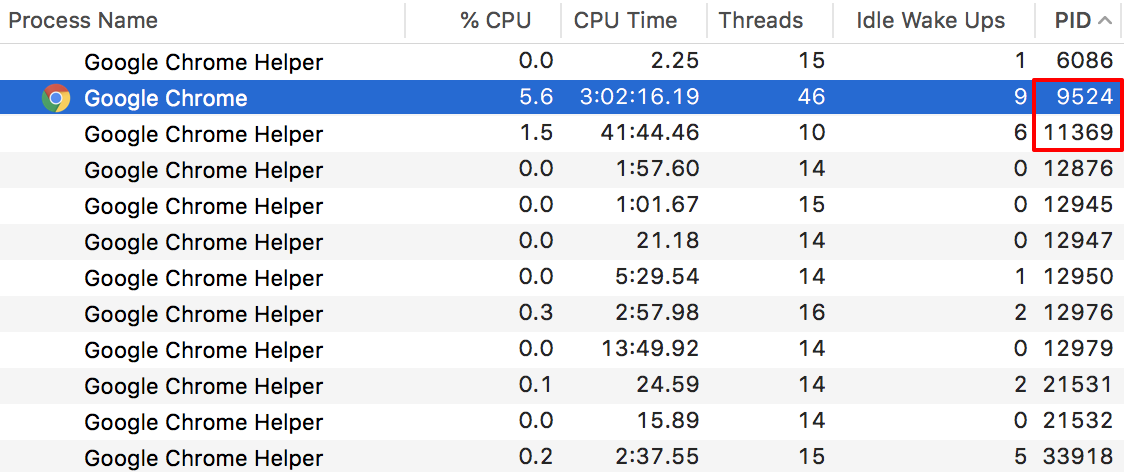The width and height of the screenshot is (1124, 472).
Task: Click the CPU Time value 24.59
Action: 667,385
